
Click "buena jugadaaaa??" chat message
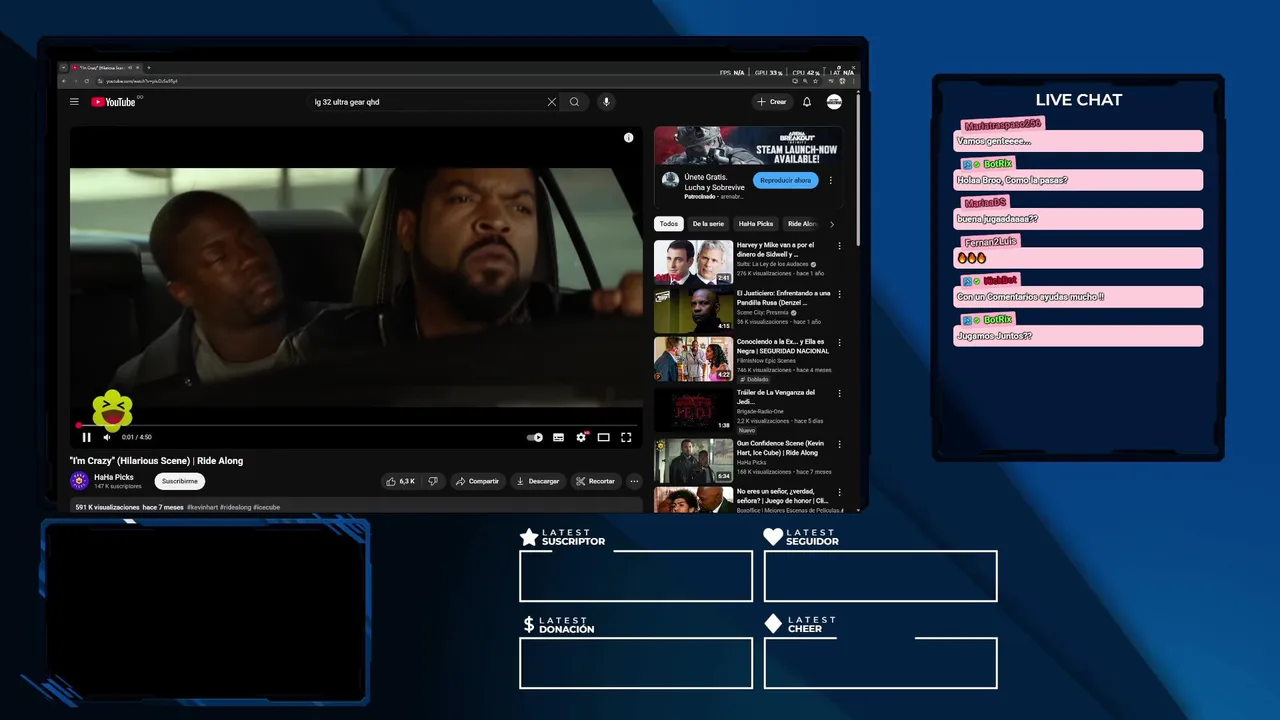point(1078,219)
